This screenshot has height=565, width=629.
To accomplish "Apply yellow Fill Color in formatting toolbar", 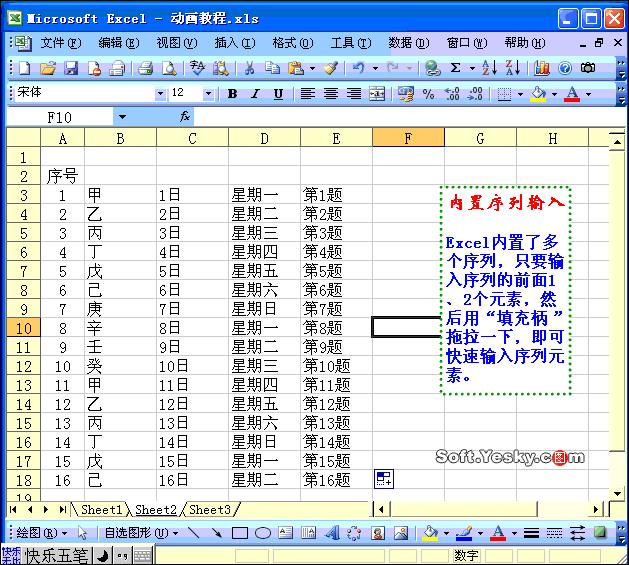I will click(538, 94).
